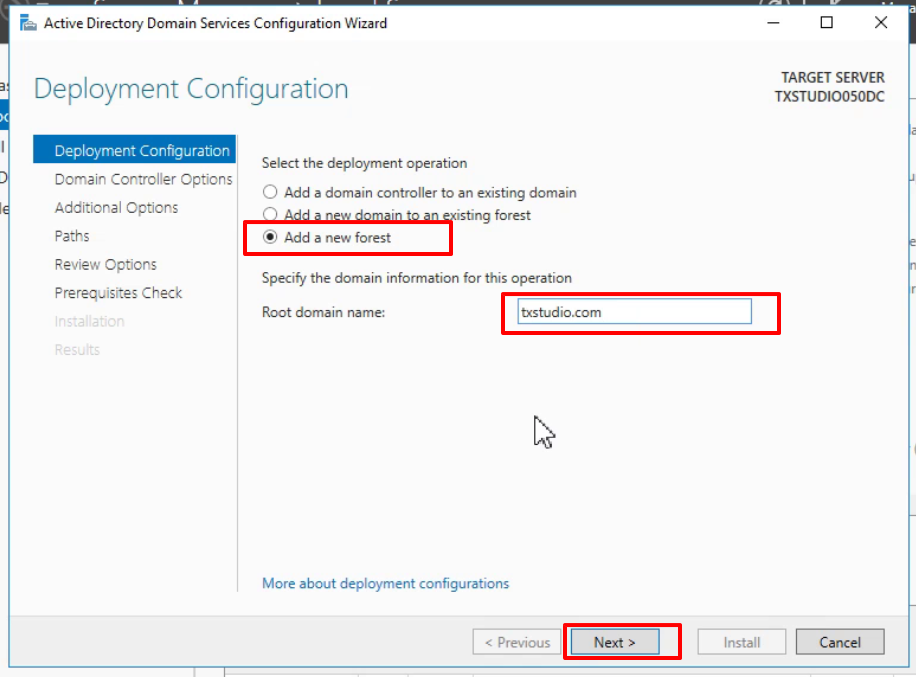Maximize the wizard window

pyautogui.click(x=826, y=23)
